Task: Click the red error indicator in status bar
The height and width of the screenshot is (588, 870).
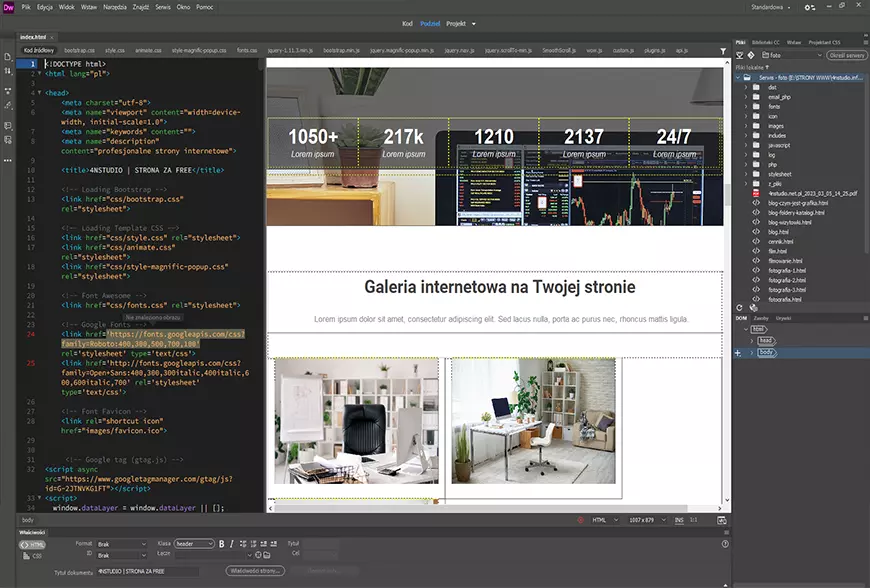Action: click(x=580, y=520)
